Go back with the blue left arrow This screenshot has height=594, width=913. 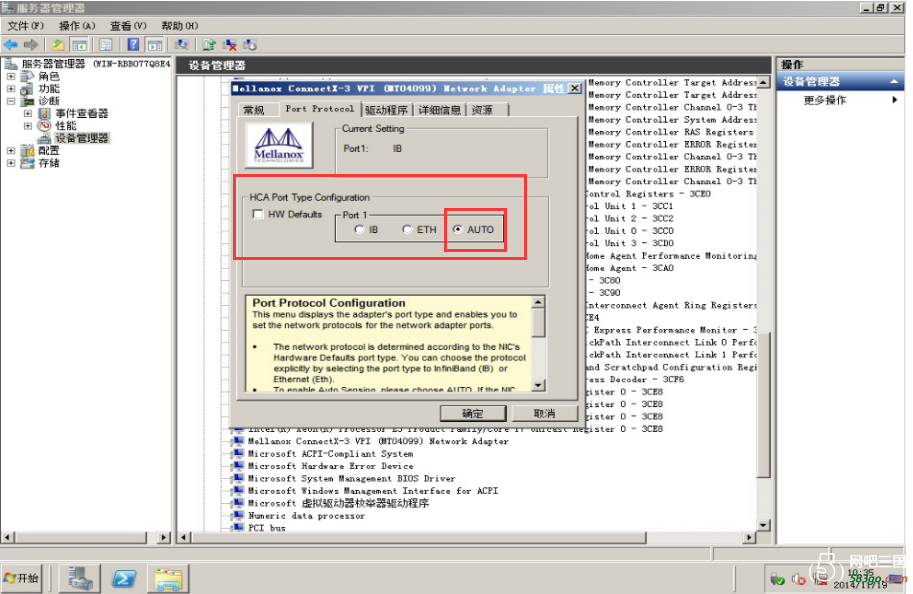click(10, 45)
